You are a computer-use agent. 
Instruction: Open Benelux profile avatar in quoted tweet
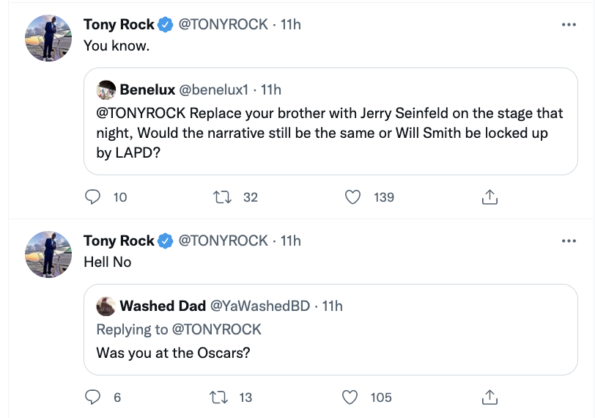(x=106, y=90)
